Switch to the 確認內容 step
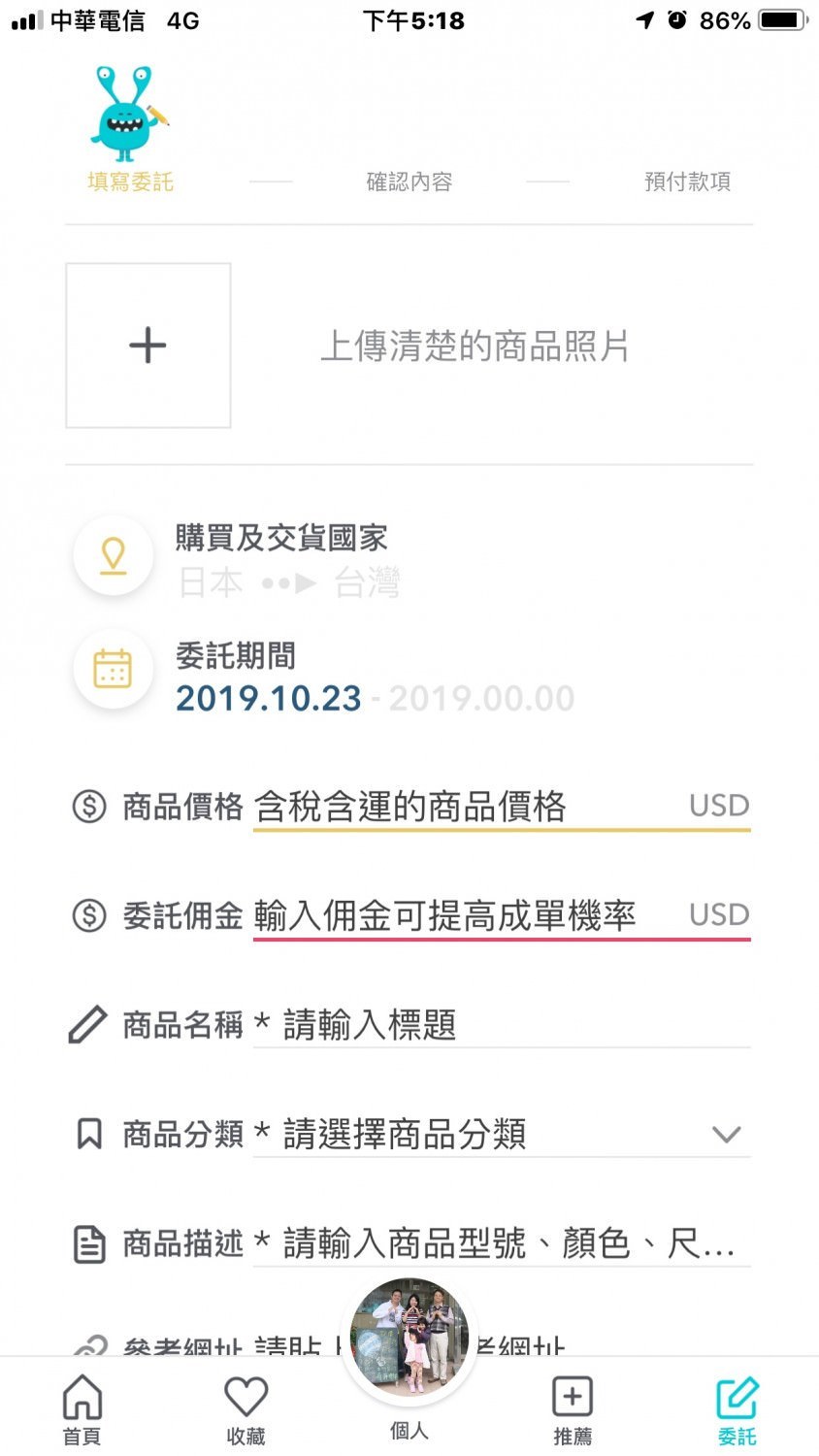819x1456 pixels. point(409,182)
